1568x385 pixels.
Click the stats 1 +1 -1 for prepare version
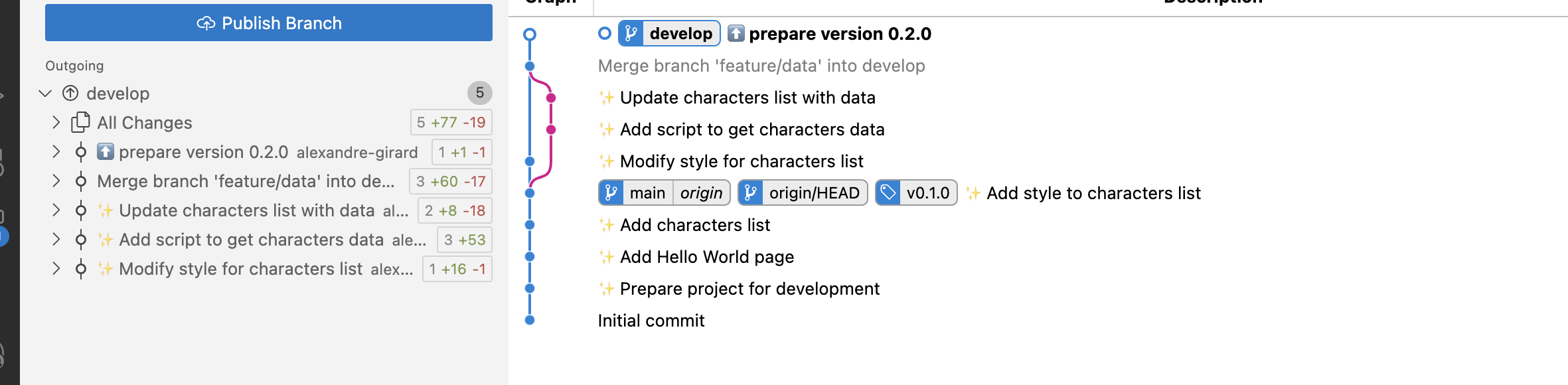coord(461,152)
